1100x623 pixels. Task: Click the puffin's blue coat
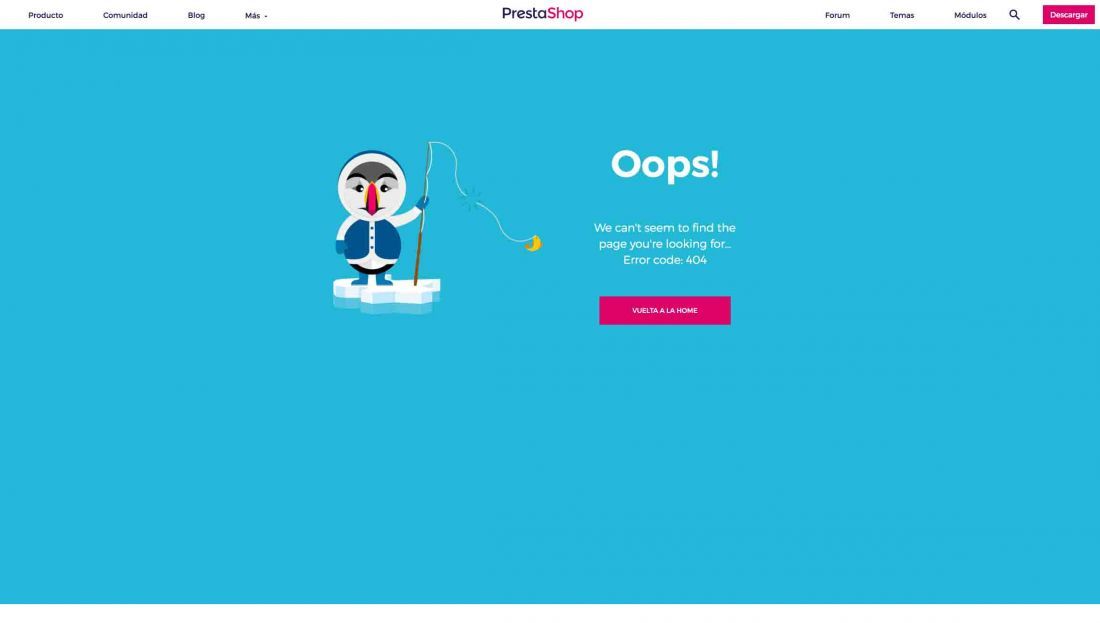pyautogui.click(x=372, y=242)
